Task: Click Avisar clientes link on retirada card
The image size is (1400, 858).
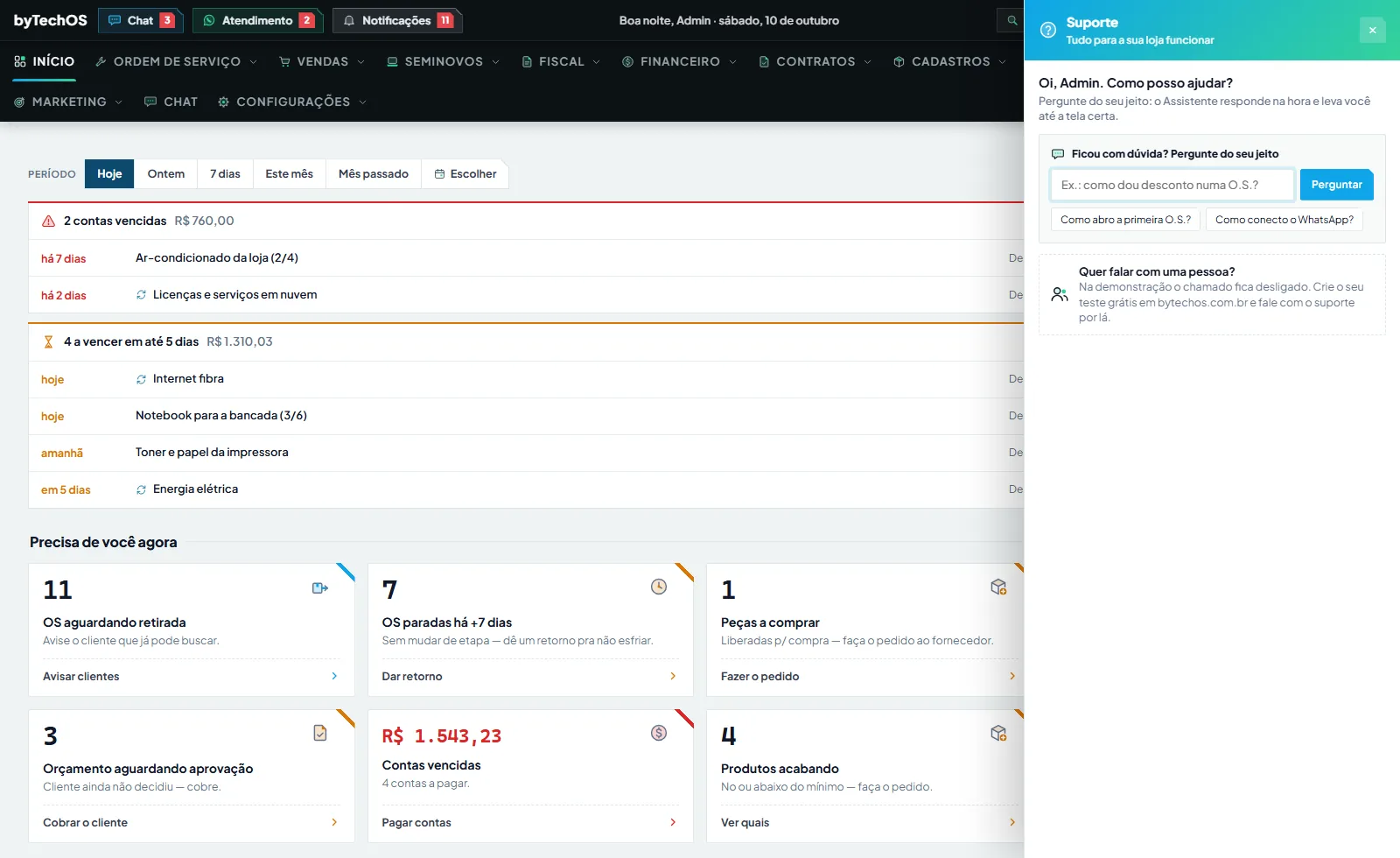Action: [x=191, y=676]
